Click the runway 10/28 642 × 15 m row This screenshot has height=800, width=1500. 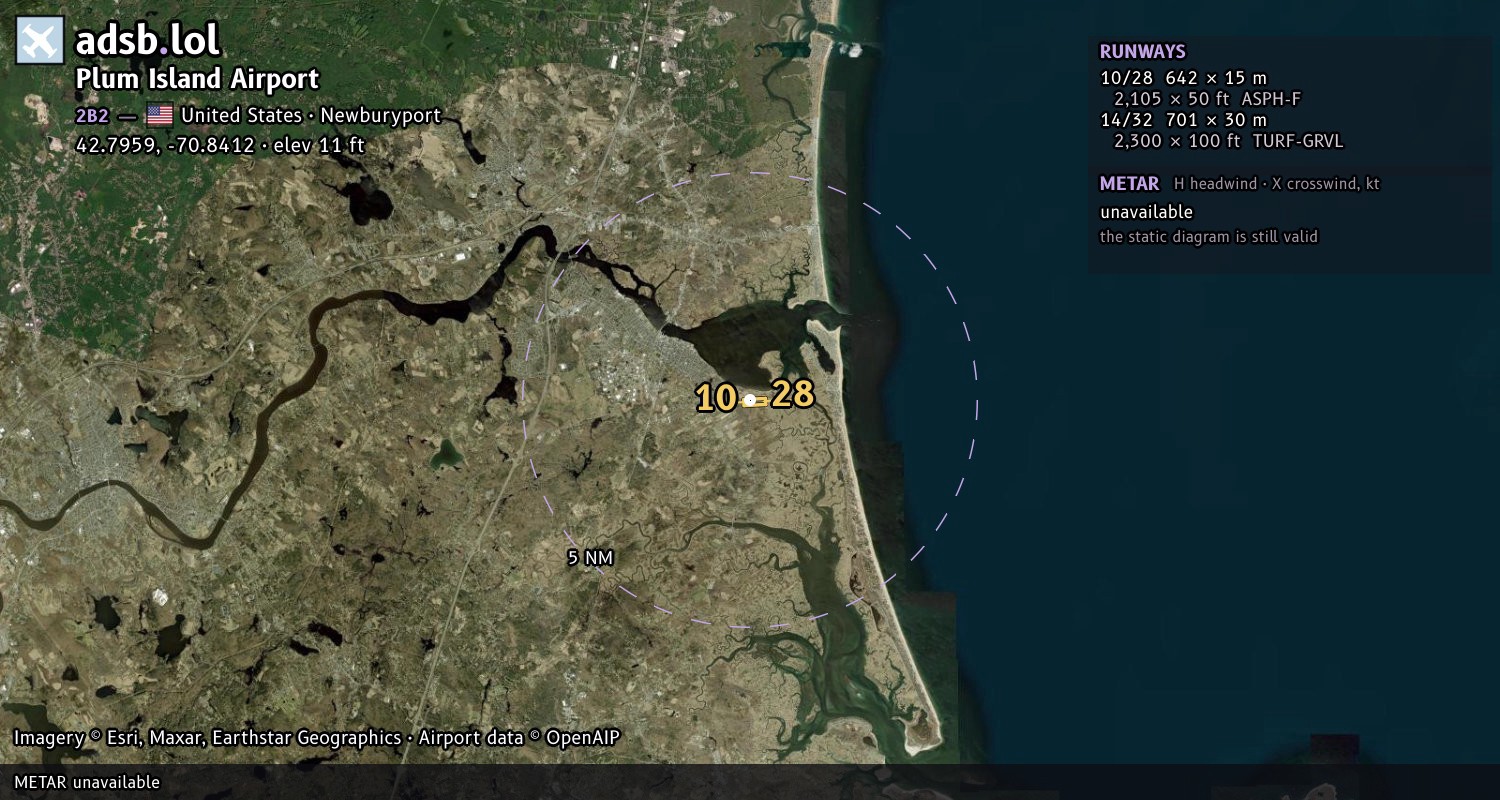[1184, 78]
